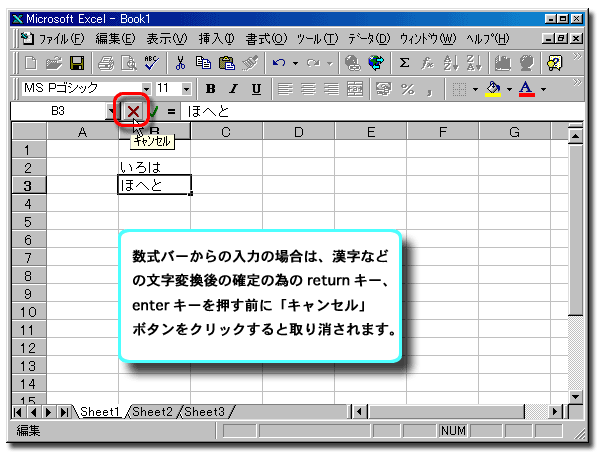Open the Font Color dropdown arrow
This screenshot has height=456, width=600.
543,90
